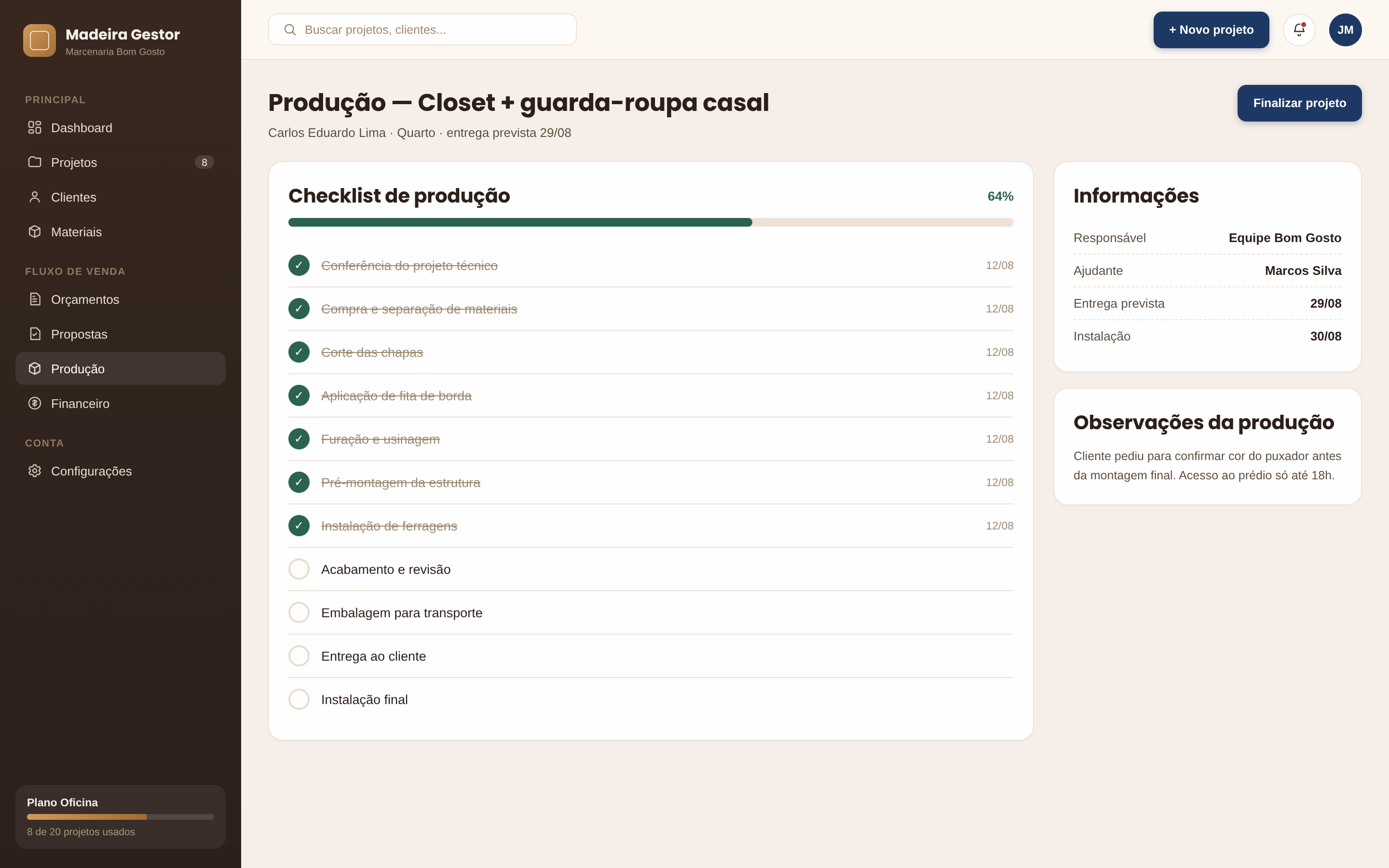The width and height of the screenshot is (1389, 868).
Task: Open the Financeiro sidebar menu item
Action: tap(121, 403)
